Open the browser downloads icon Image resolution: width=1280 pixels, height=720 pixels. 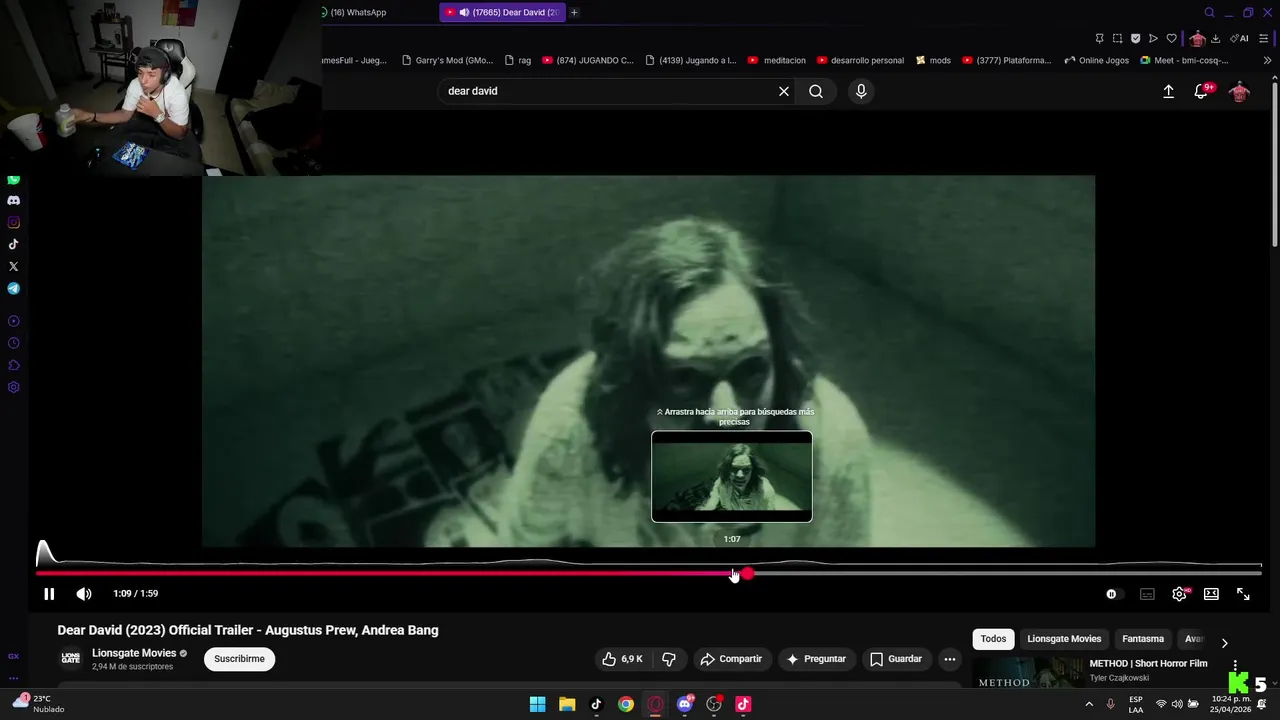pyautogui.click(x=1215, y=38)
